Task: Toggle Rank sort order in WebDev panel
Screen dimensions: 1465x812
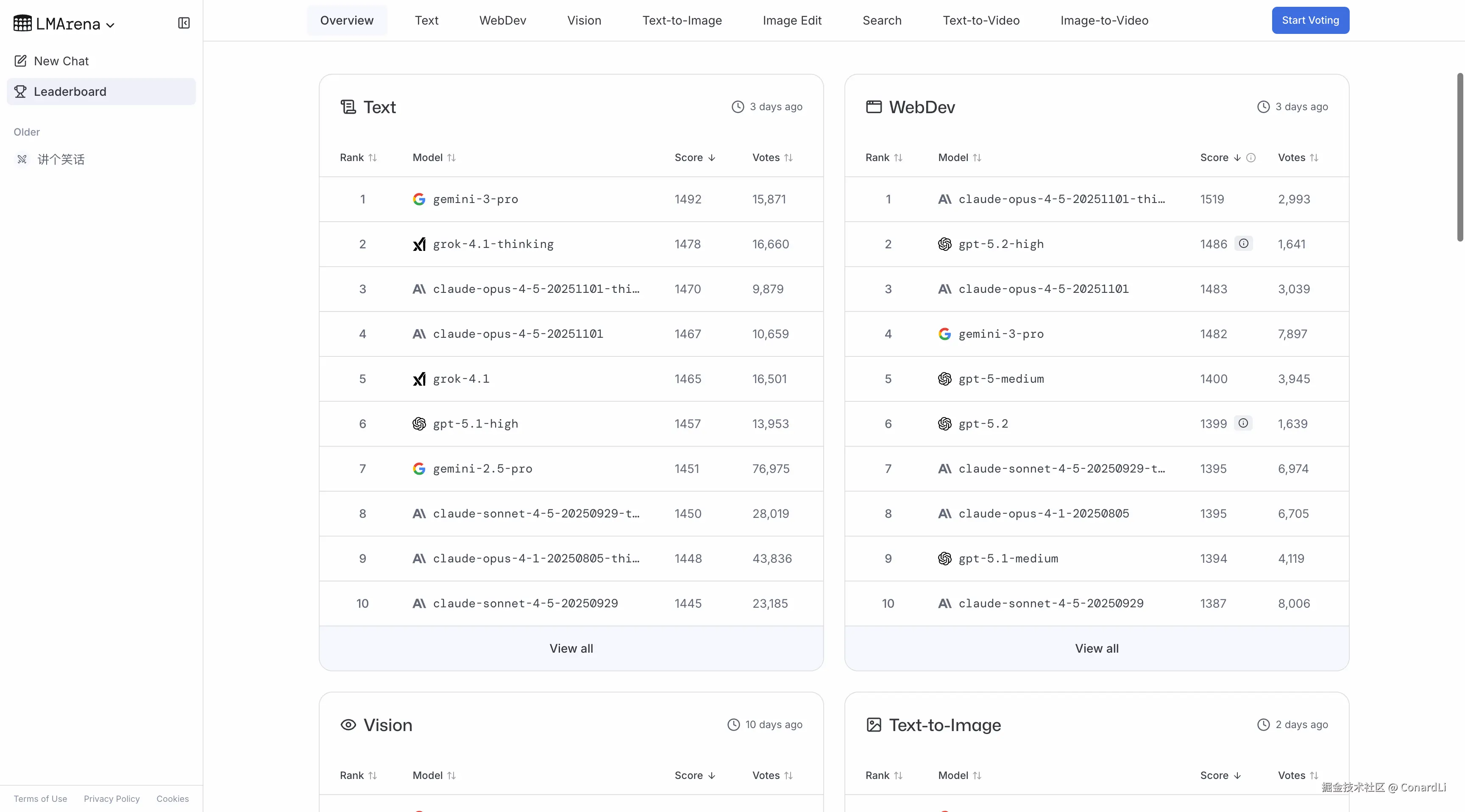Action: [x=898, y=157]
